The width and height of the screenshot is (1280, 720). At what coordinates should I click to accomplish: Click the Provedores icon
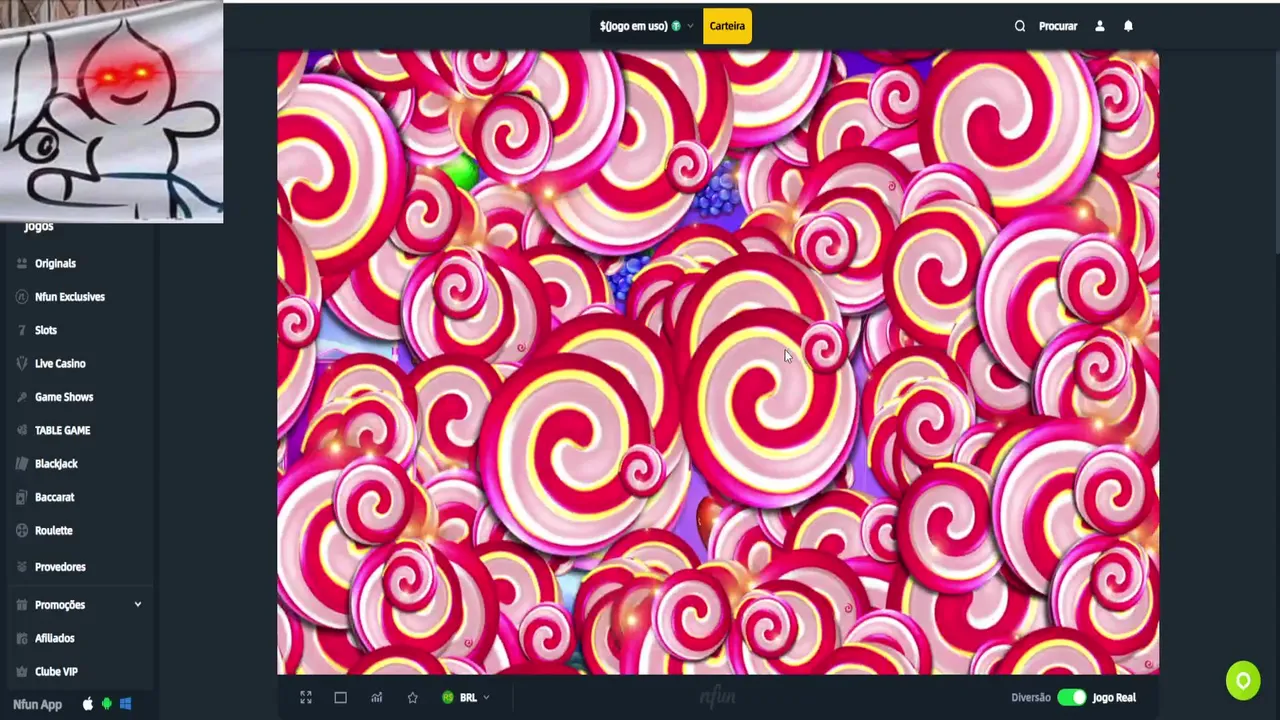click(22, 567)
